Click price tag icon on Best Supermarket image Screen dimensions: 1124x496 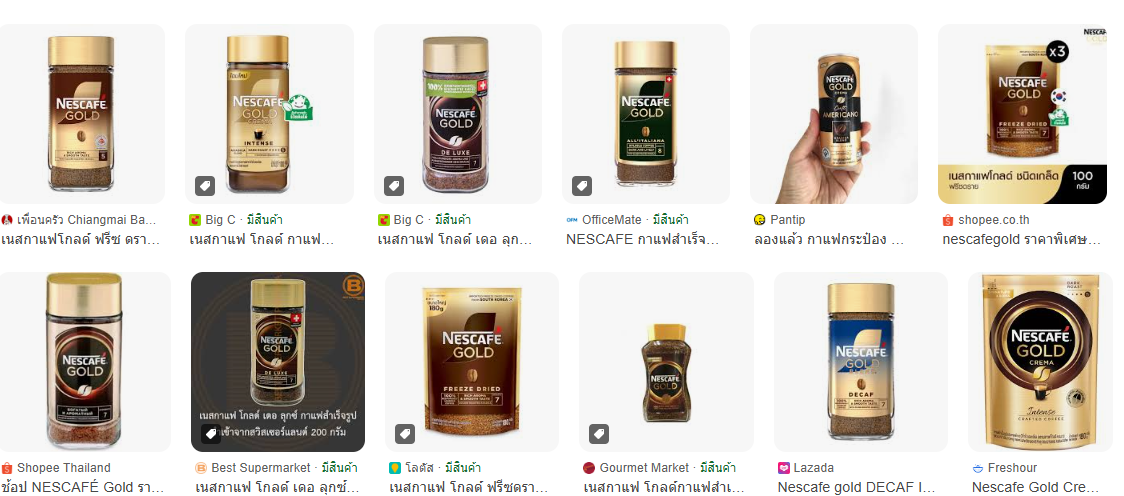point(210,434)
